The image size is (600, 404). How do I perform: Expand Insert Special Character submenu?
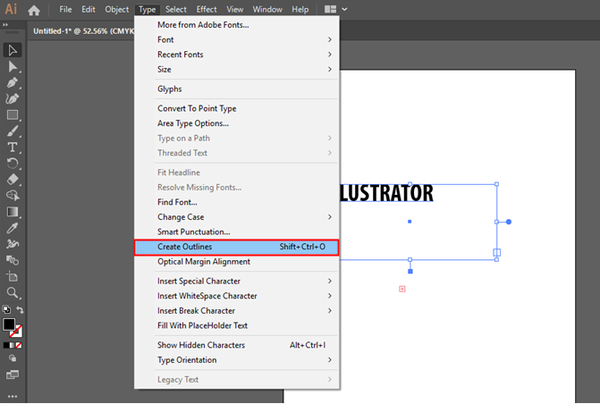(x=236, y=281)
